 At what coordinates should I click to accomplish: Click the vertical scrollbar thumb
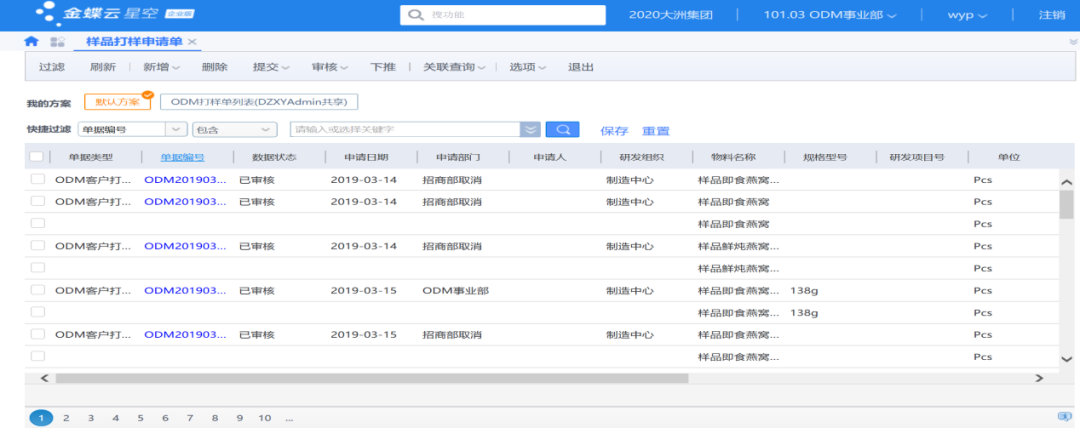click(x=1066, y=205)
